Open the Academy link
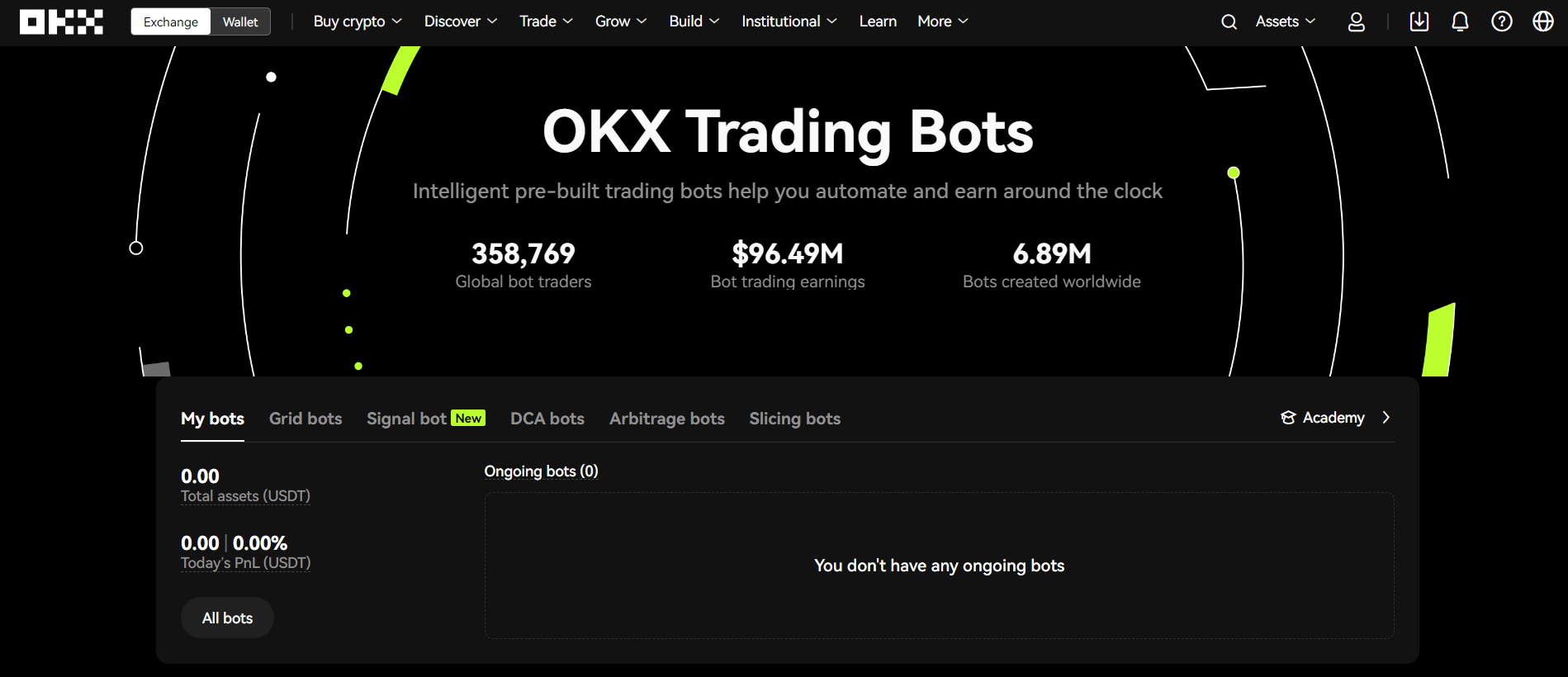Image resolution: width=1568 pixels, height=677 pixels. point(1334,418)
